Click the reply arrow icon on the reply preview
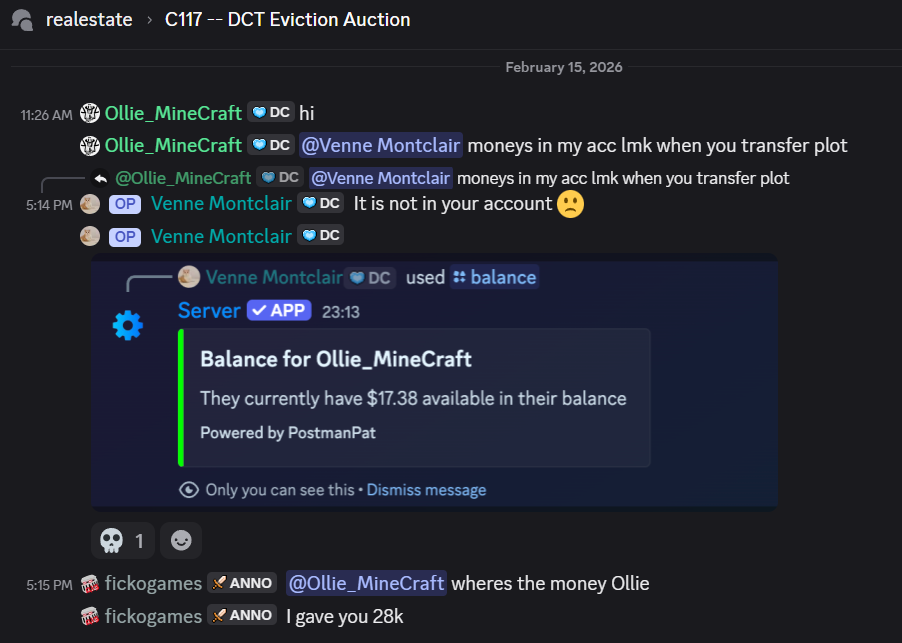Screen dimensions: 902x643 [100, 178]
